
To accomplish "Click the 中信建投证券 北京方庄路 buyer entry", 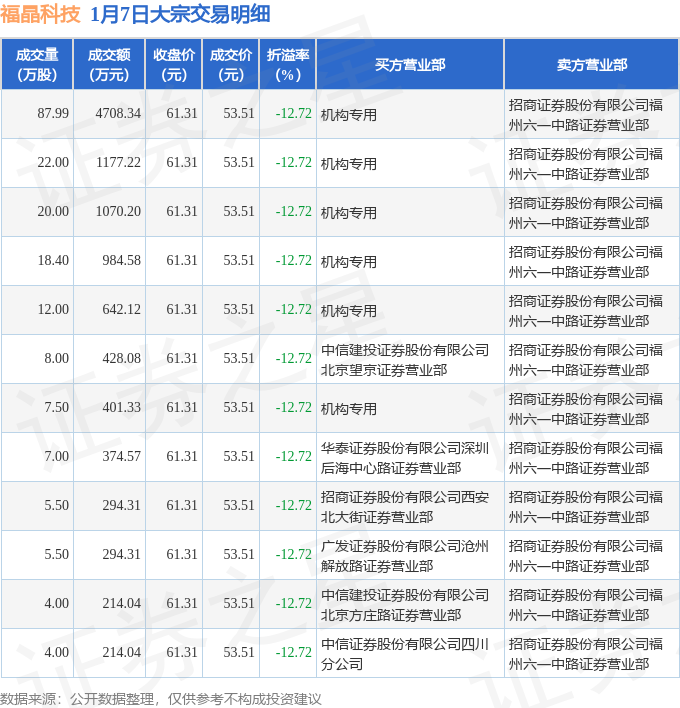I will (x=405, y=604).
